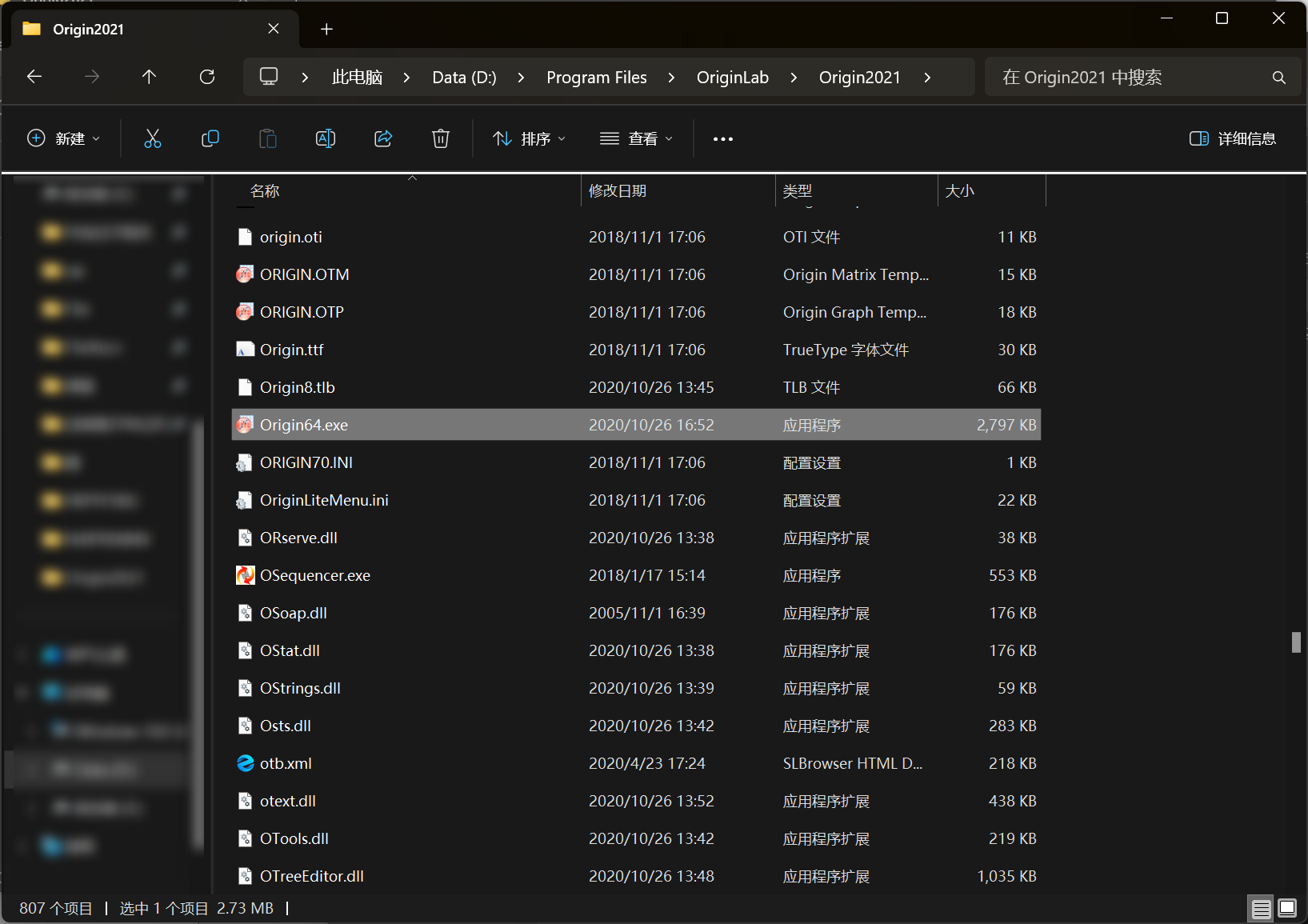The height and width of the screenshot is (924, 1308).
Task: Toggle the 详细信息 details pane
Action: (x=1233, y=138)
